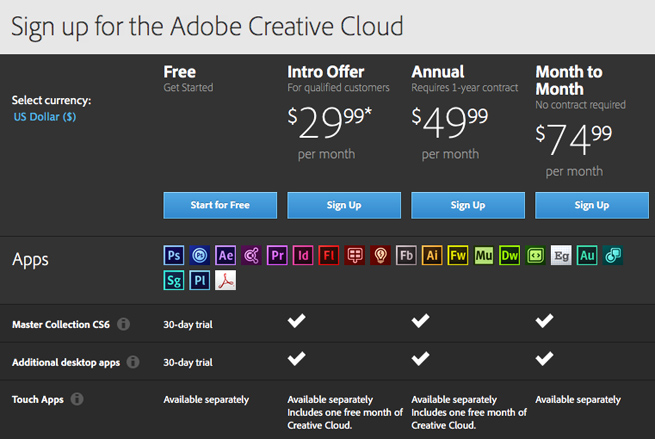Click the $29.99 Intro Offer price
Screen dimensions: 655x439
(x=329, y=122)
